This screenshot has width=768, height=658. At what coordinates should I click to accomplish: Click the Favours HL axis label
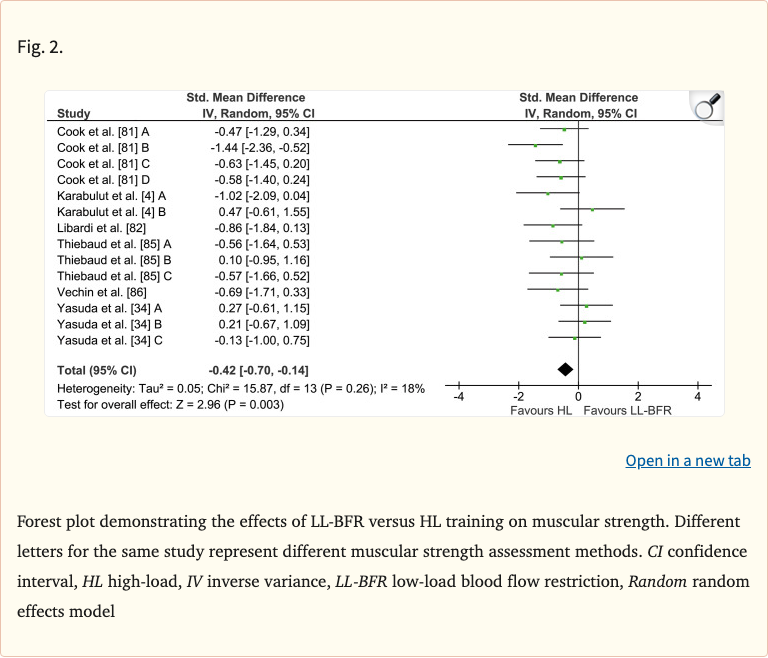click(541, 411)
